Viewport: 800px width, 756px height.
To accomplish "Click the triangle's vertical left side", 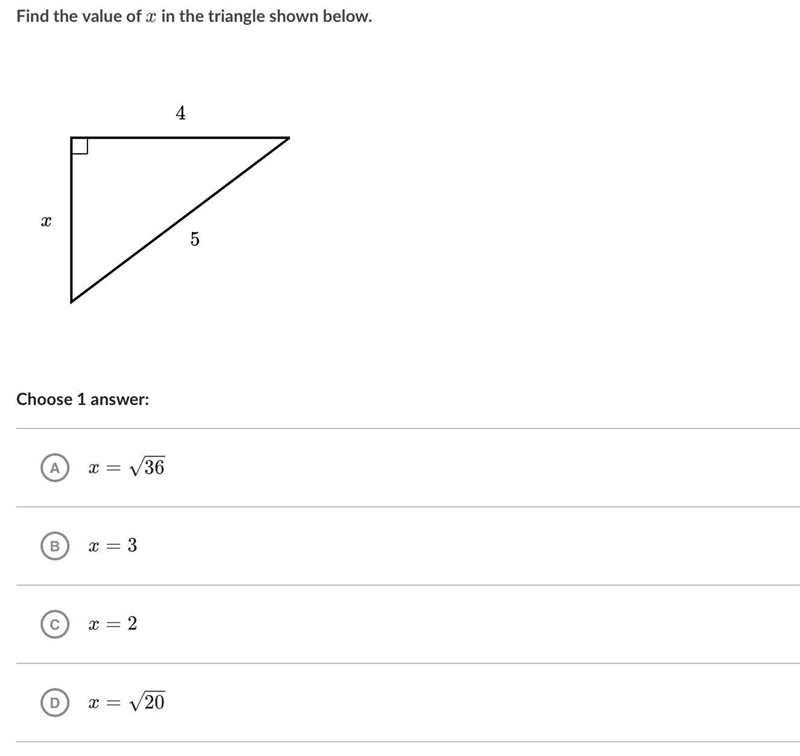I will tap(71, 220).
